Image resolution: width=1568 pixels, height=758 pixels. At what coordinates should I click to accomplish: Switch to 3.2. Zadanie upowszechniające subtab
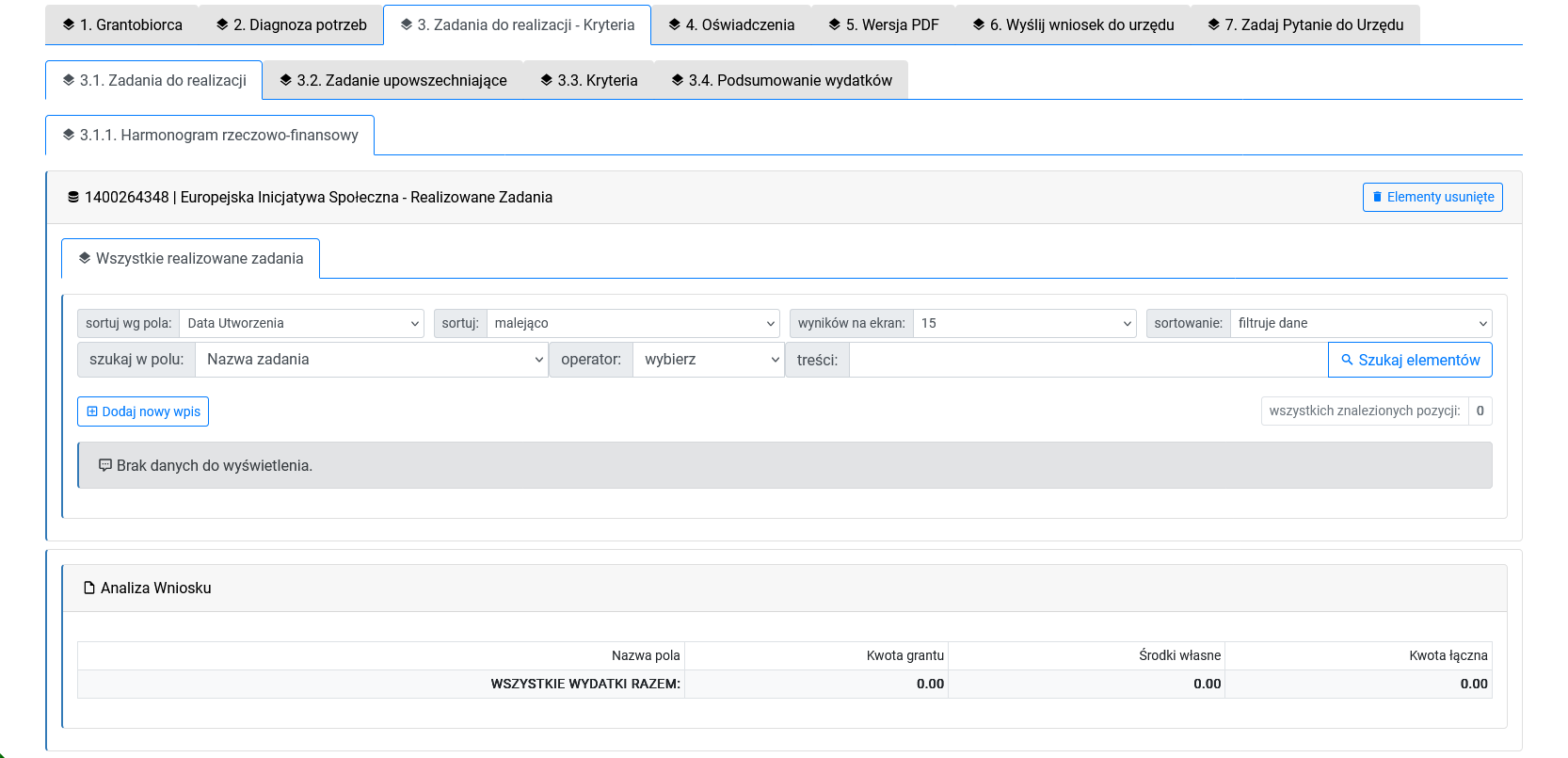392,81
